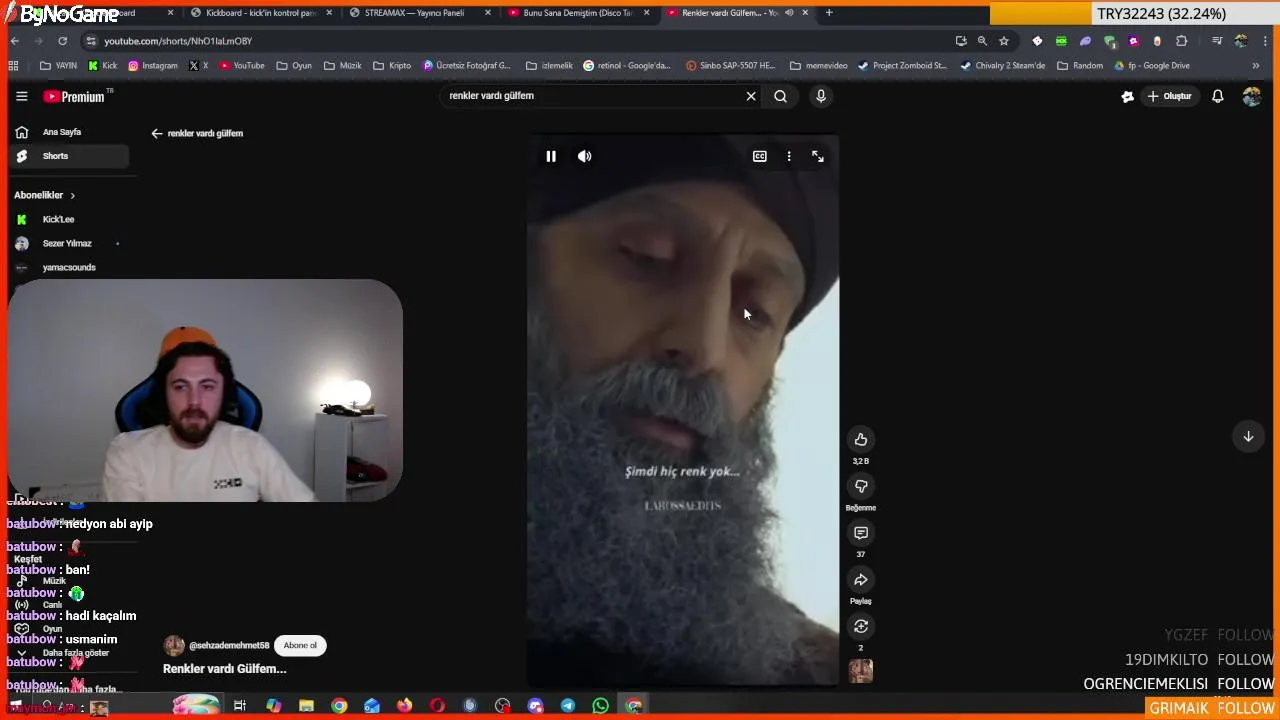Mute the Shorts video volume

[584, 156]
